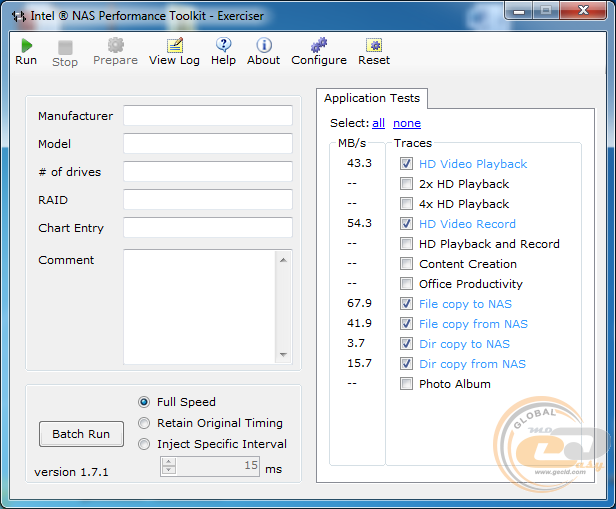
Task: Uncheck File copy to NAS
Action: pyautogui.click(x=406, y=304)
